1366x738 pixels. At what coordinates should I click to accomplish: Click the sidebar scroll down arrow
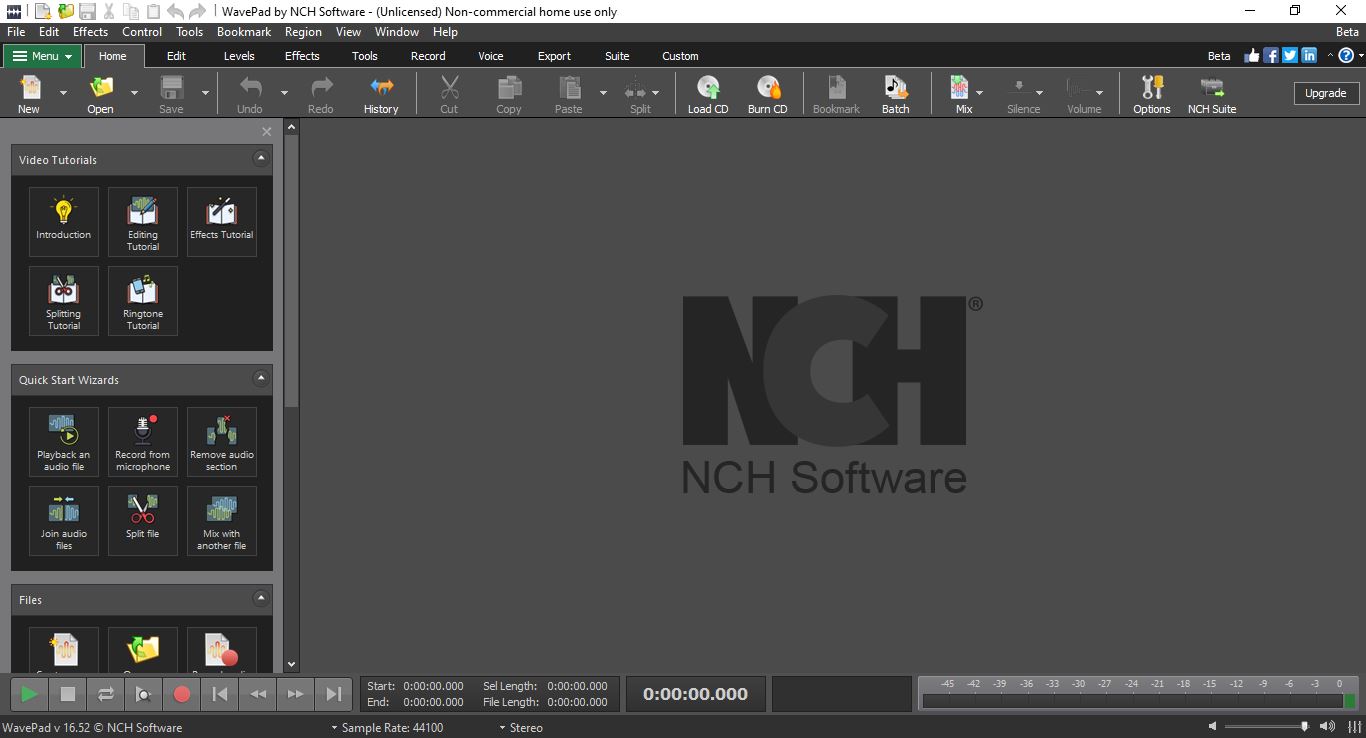(x=291, y=664)
